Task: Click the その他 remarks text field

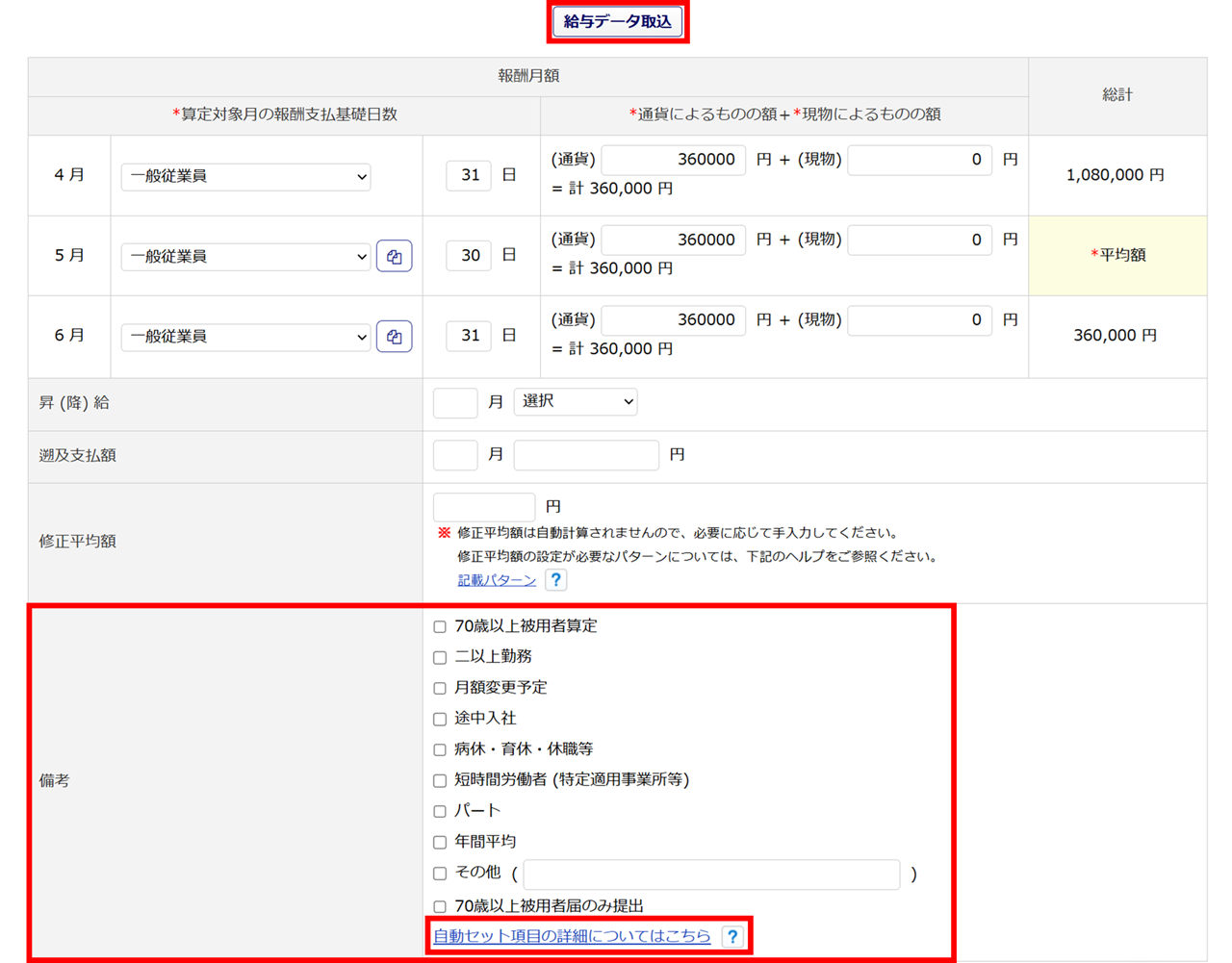Action: 711,874
